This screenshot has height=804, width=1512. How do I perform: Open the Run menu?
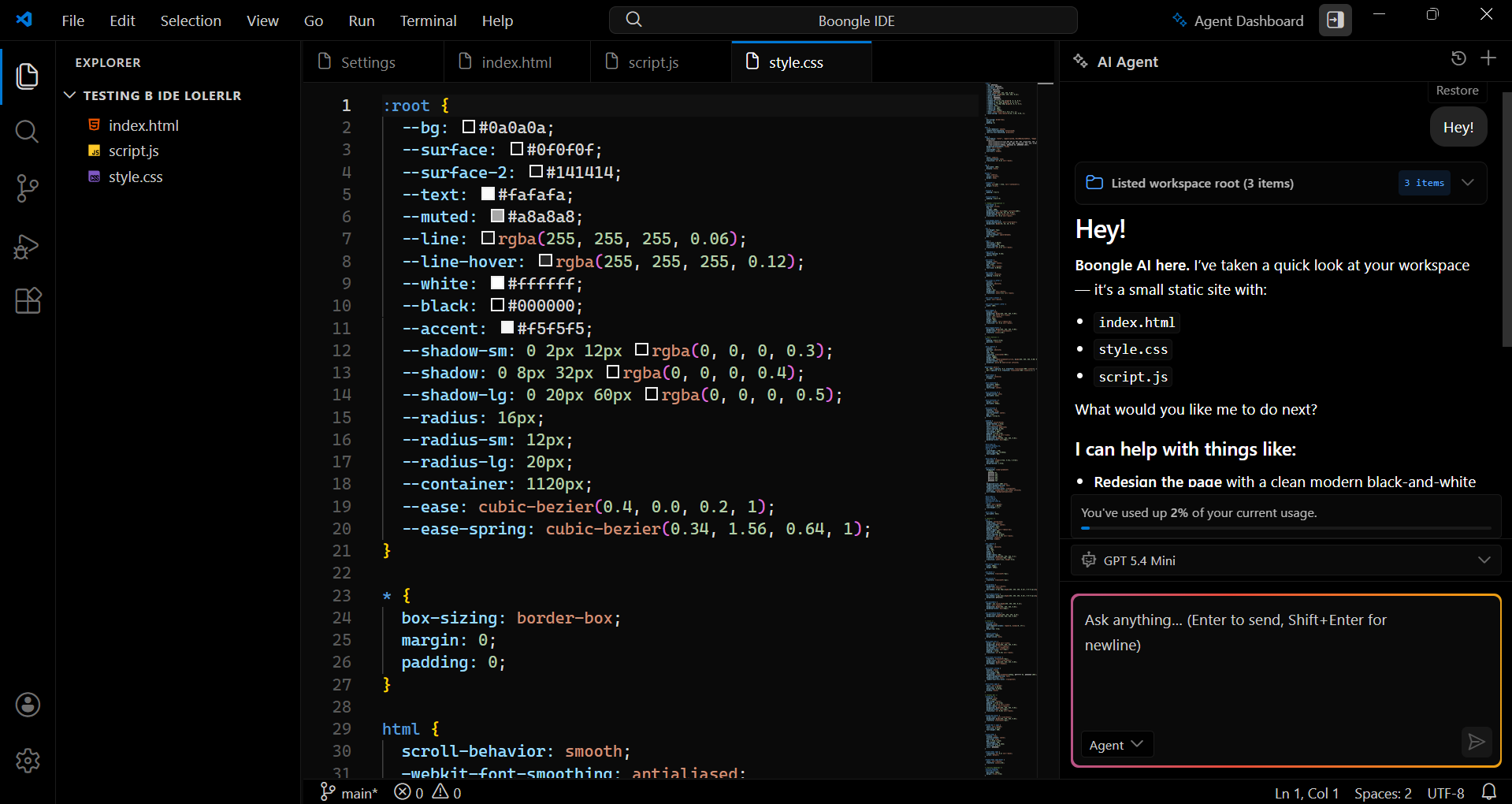coord(362,20)
